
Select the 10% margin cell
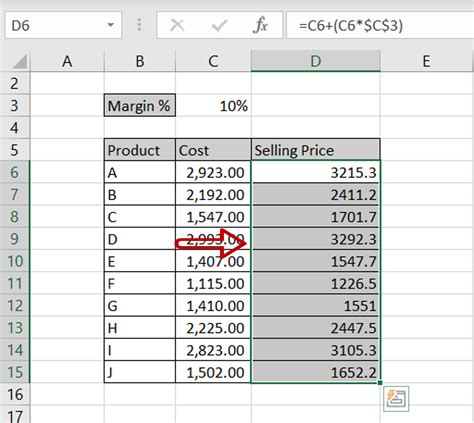[213, 106]
